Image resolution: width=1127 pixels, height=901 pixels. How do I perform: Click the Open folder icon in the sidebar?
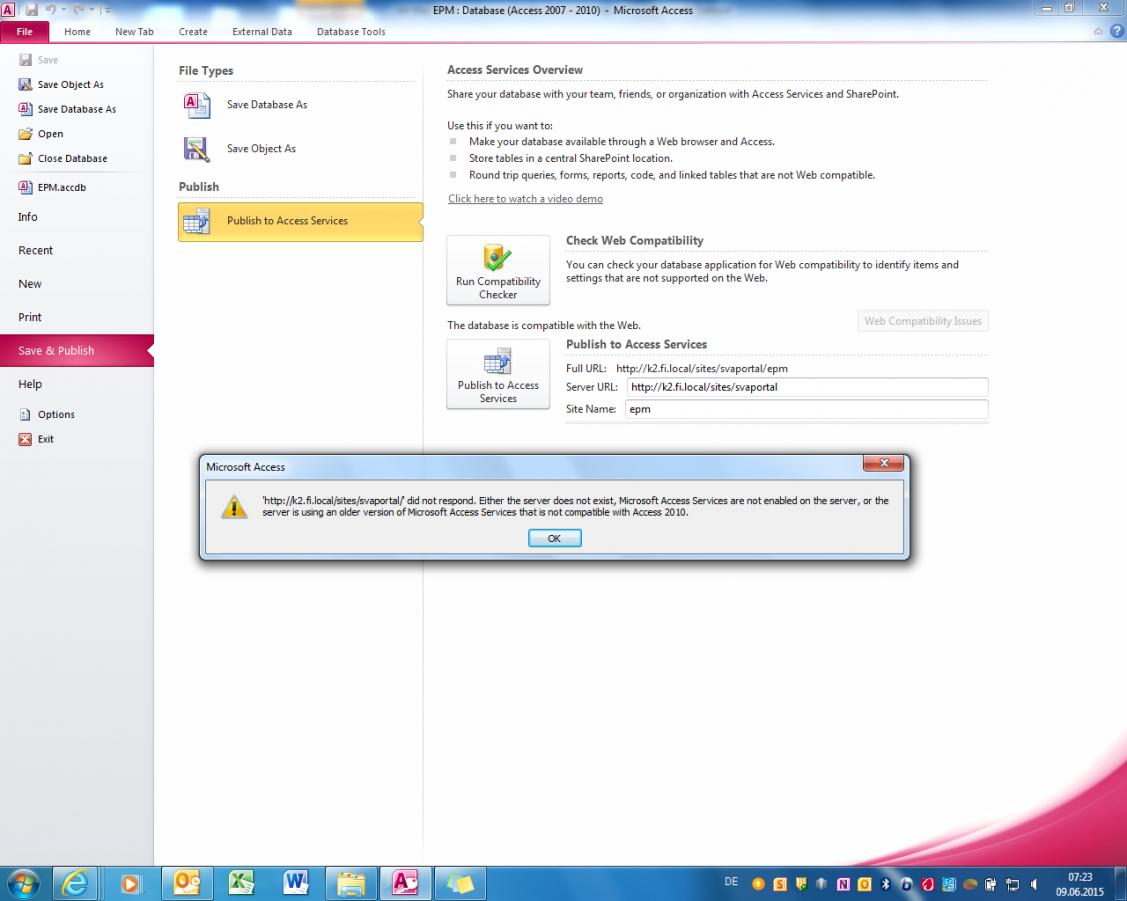(x=25, y=134)
